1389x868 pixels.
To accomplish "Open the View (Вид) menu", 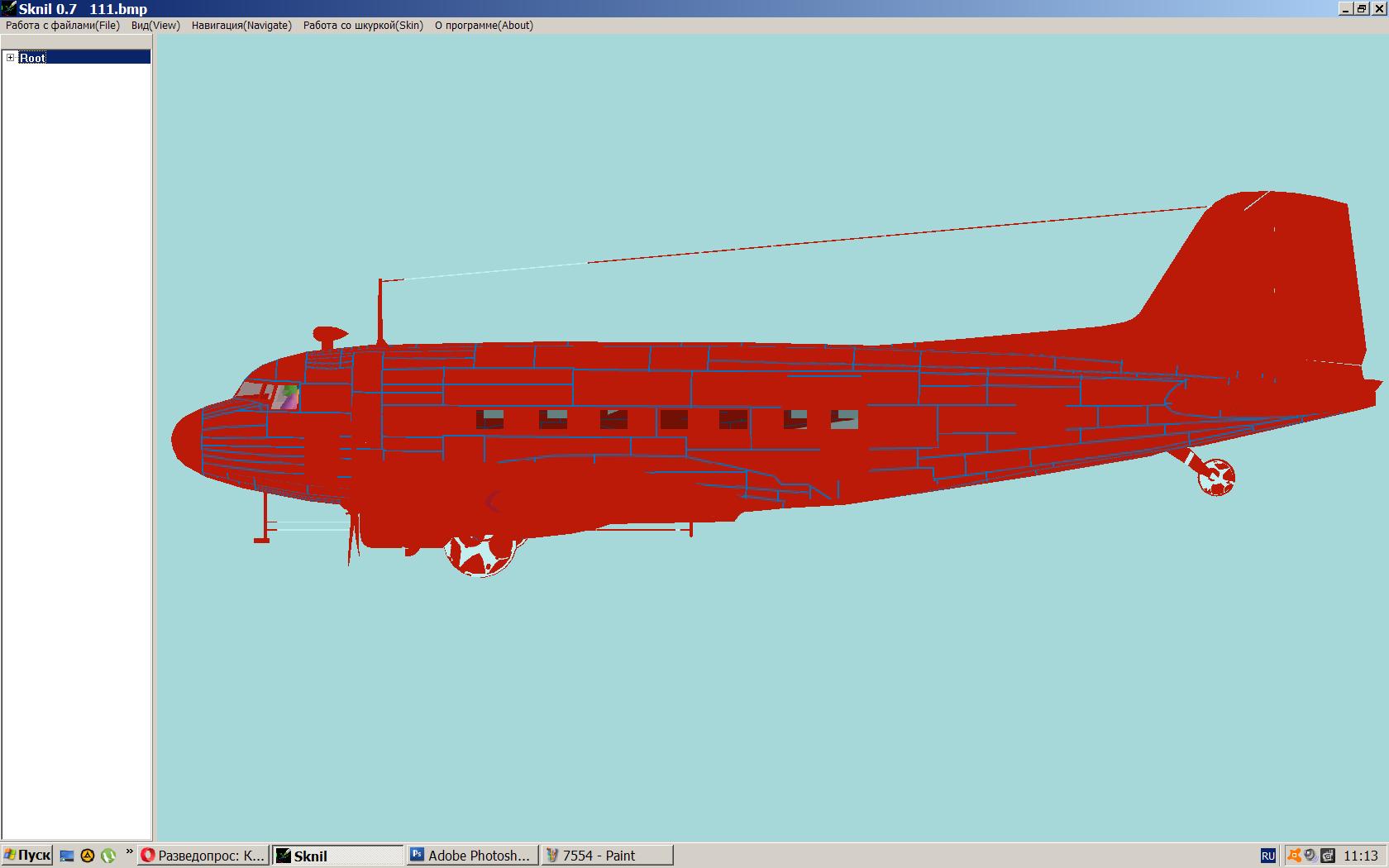I will [155, 26].
